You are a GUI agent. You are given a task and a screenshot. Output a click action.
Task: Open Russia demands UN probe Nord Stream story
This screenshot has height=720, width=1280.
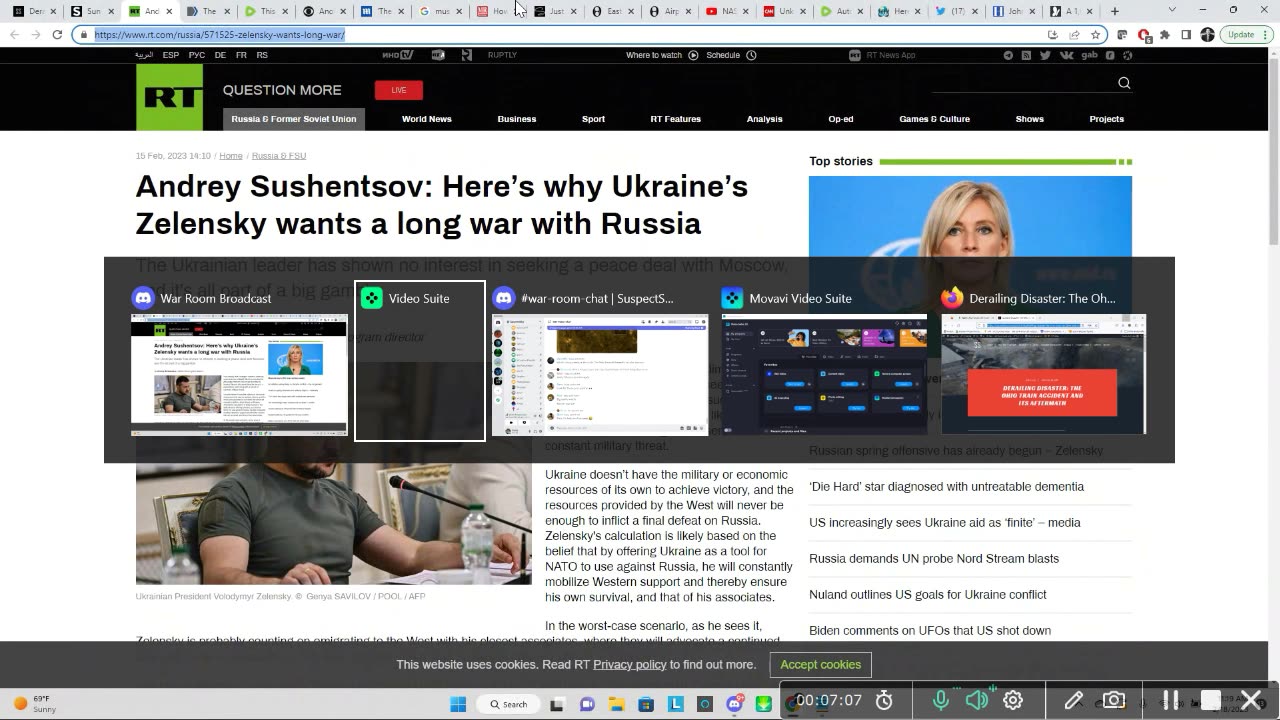934,559
